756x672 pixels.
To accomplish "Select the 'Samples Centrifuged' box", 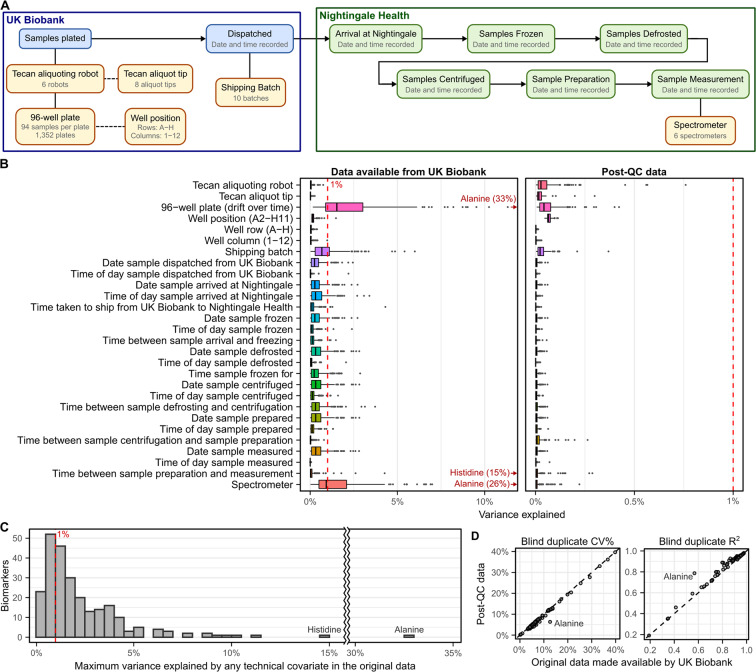I will [x=443, y=84].
